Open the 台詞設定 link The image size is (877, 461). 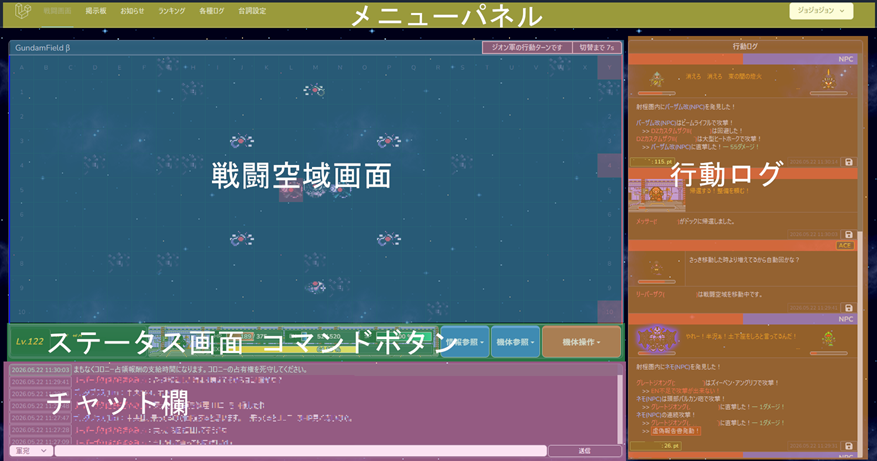(252, 11)
